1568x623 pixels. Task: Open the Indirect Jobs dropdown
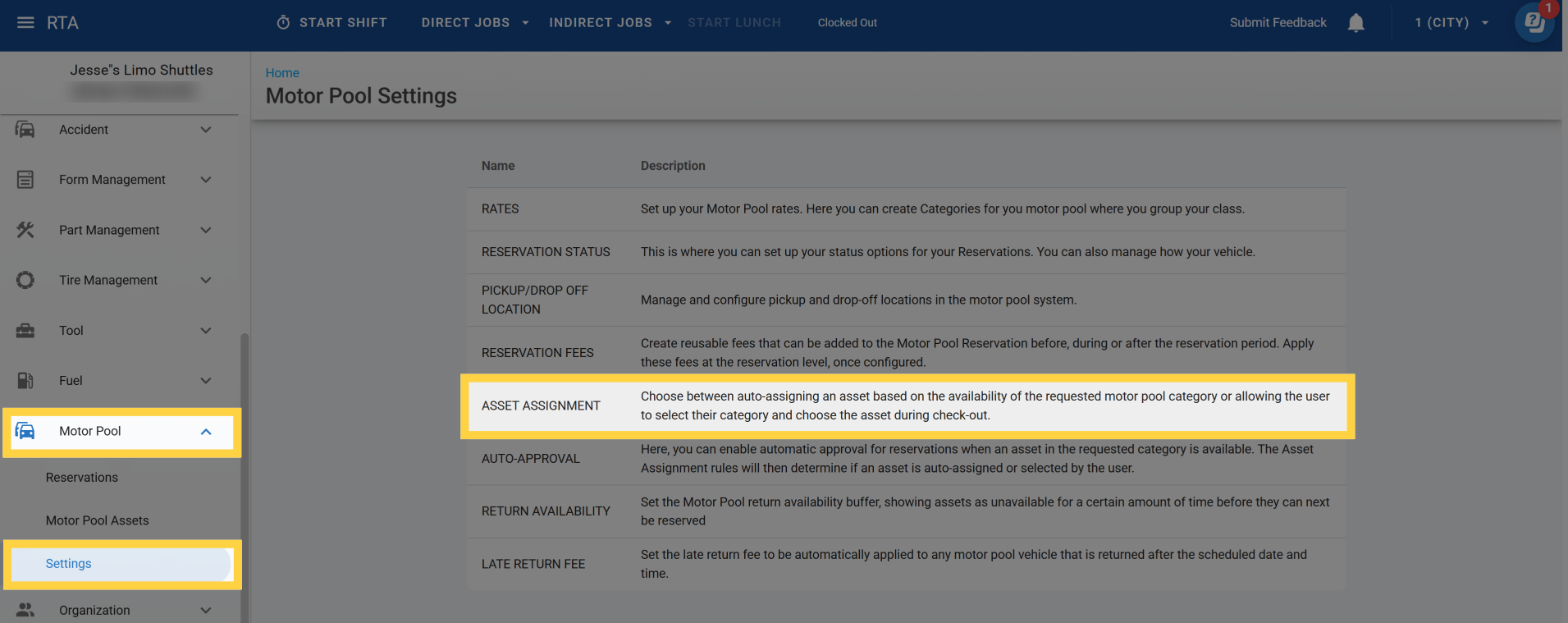click(x=610, y=23)
